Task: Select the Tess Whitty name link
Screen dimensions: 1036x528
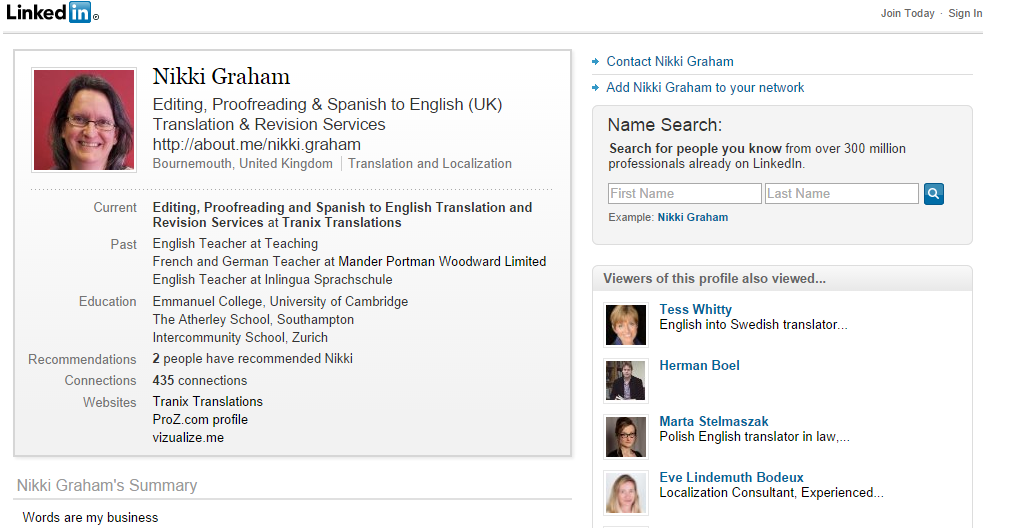Action: click(695, 310)
